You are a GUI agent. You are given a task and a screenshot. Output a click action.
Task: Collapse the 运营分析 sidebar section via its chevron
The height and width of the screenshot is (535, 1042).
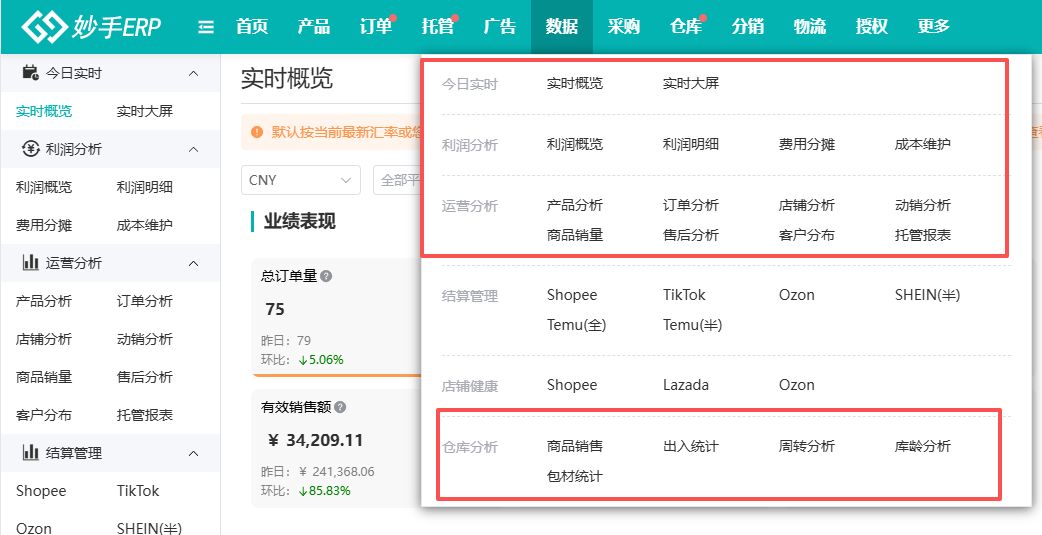pyautogui.click(x=193, y=263)
